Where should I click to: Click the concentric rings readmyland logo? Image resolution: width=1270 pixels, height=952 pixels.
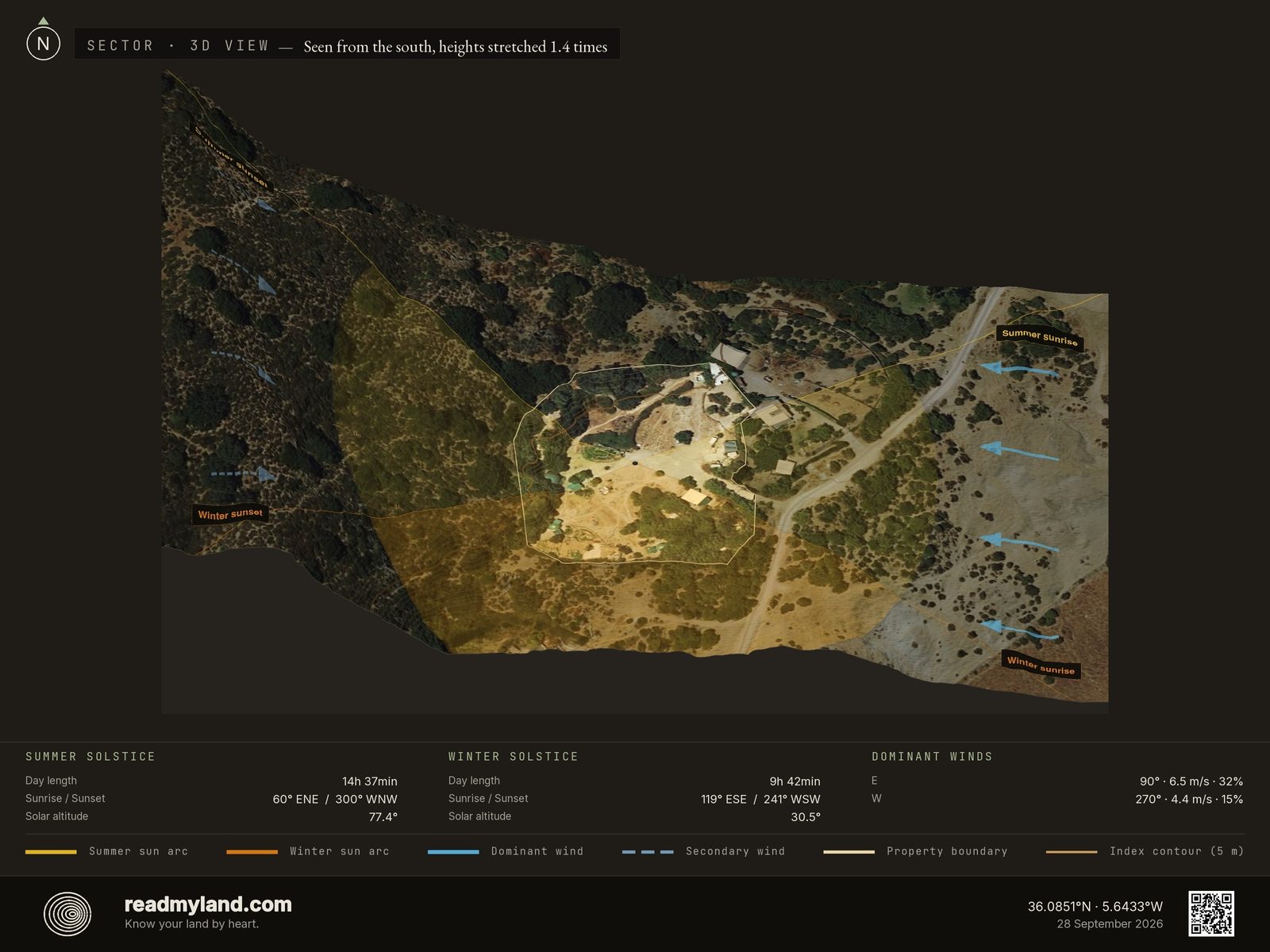67,913
